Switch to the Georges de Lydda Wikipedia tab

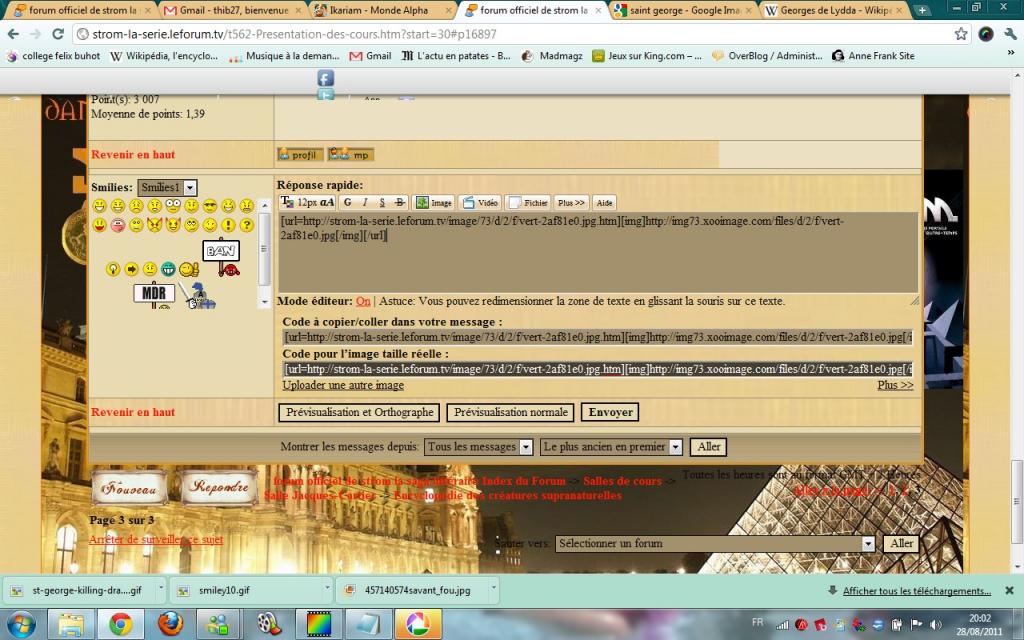point(836,10)
